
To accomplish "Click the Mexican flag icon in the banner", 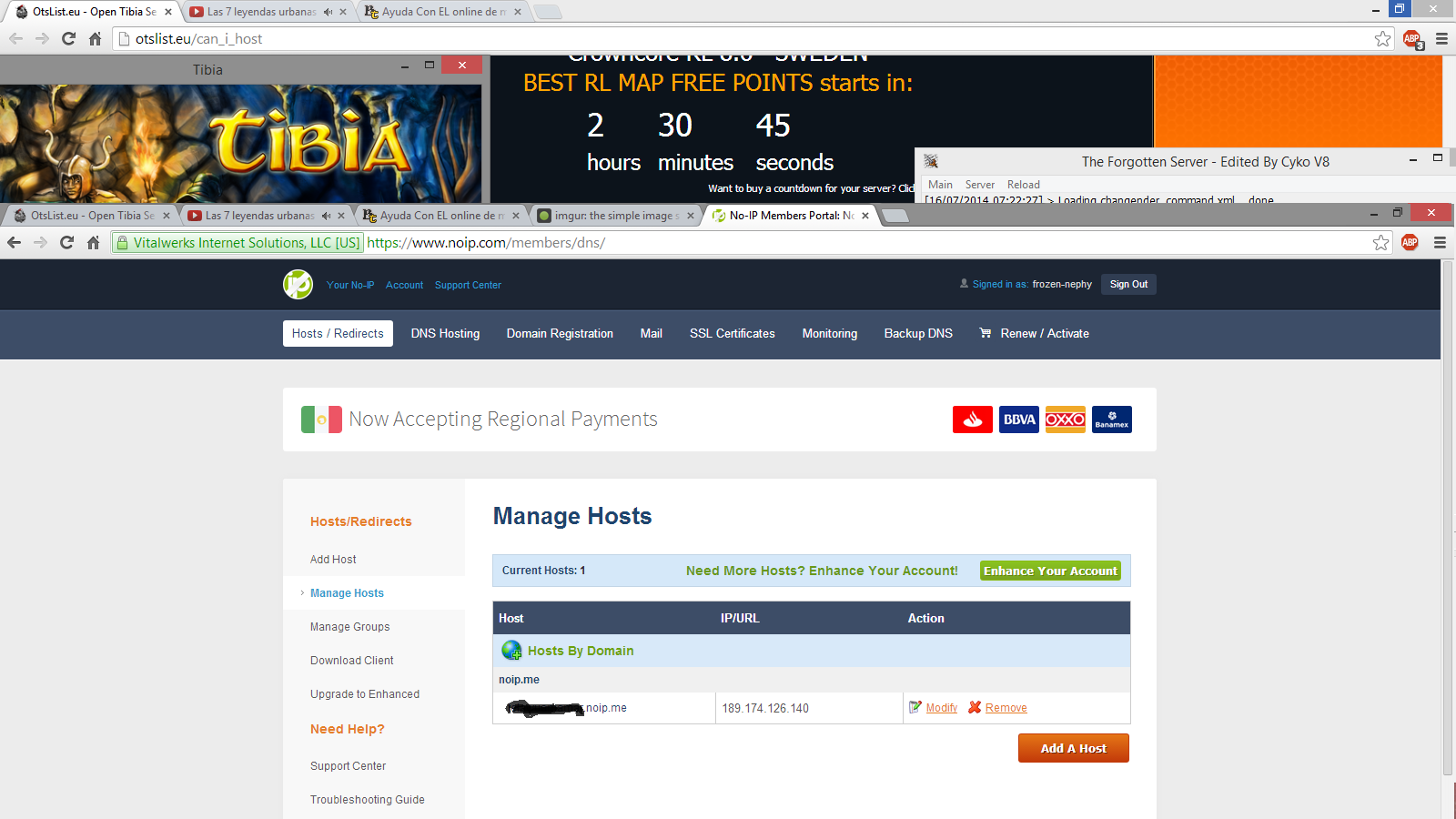I will 321,420.
